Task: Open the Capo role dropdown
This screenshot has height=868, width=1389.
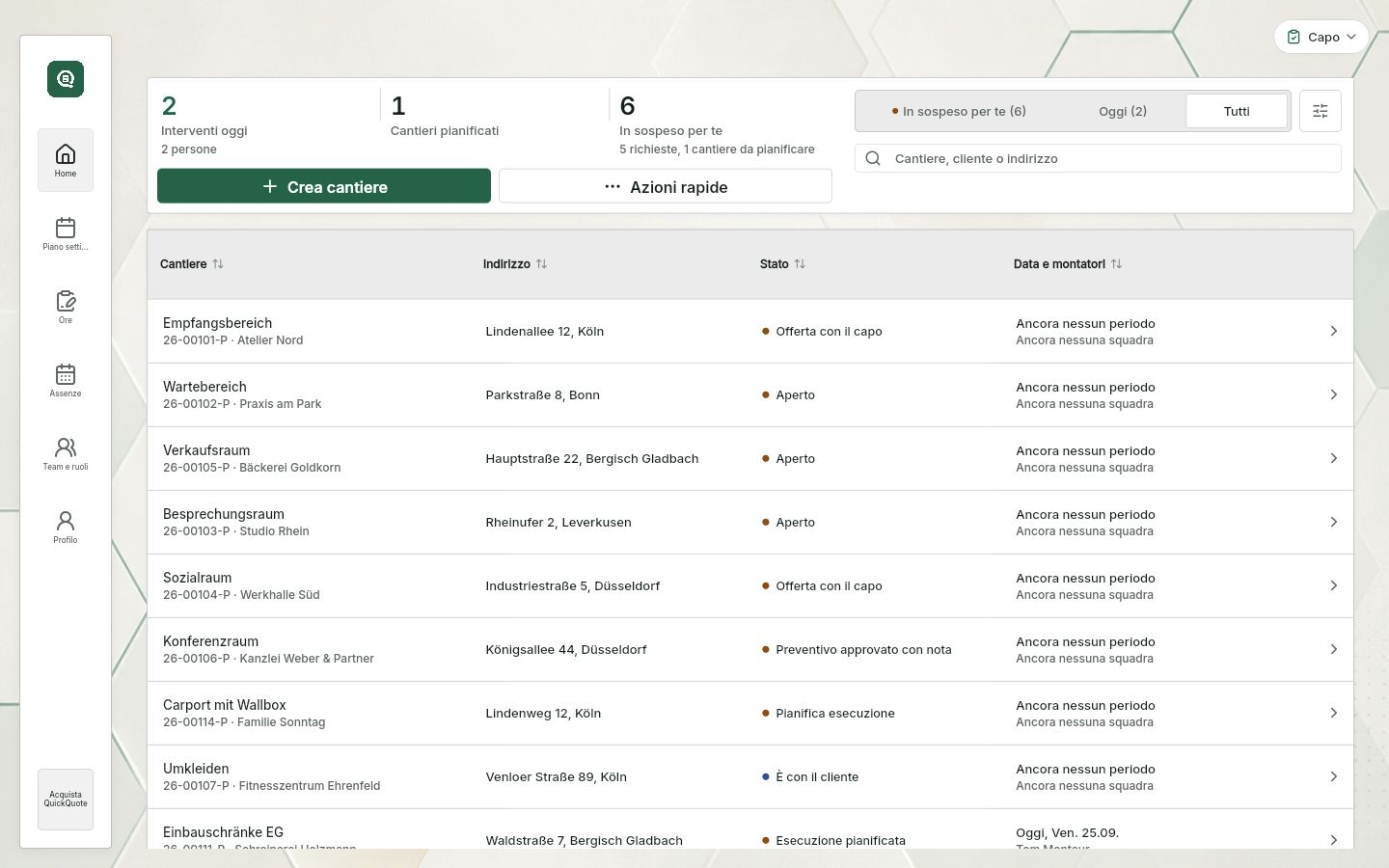Action: [1321, 37]
